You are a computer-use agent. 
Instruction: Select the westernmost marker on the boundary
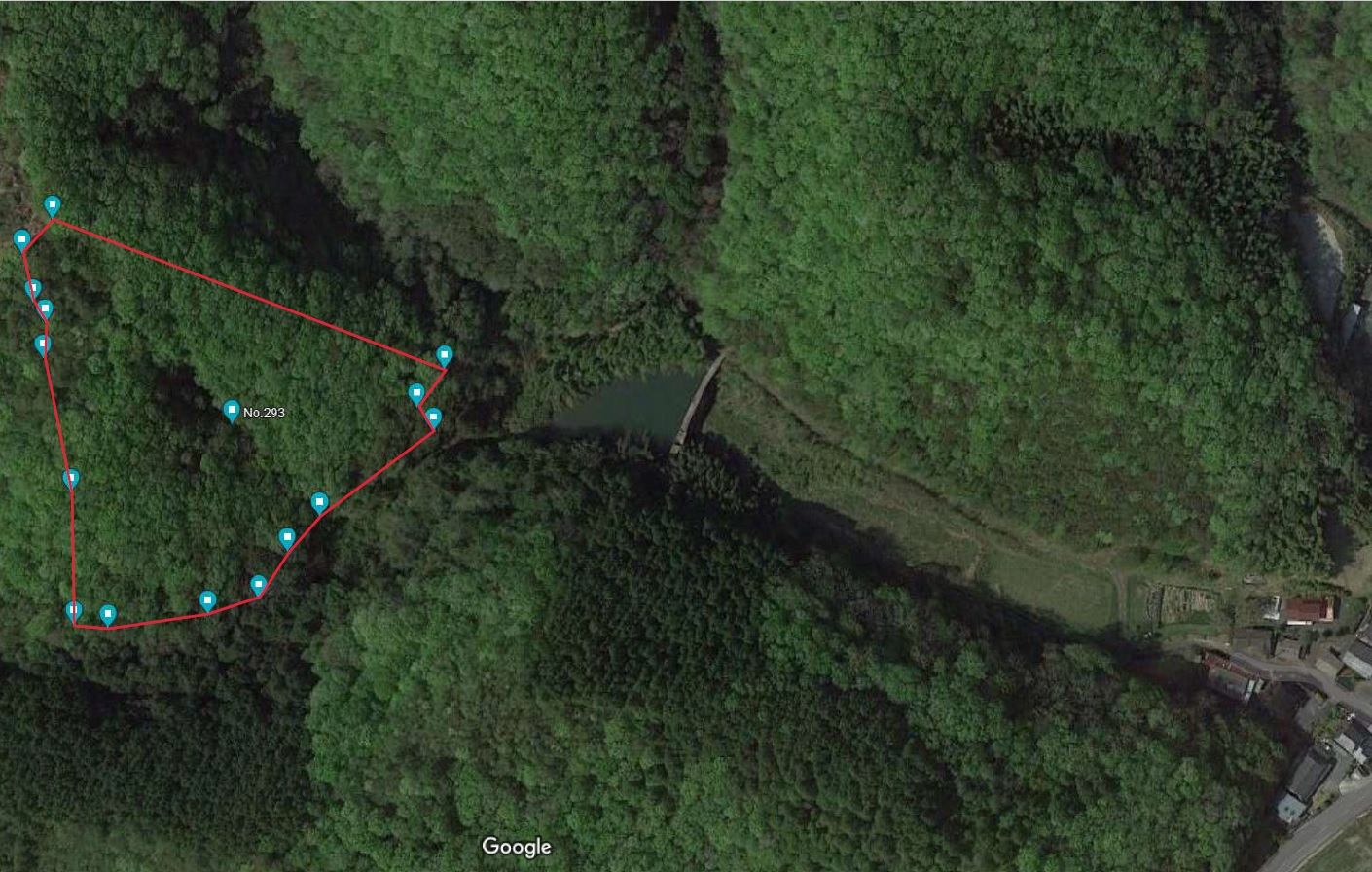(21, 239)
